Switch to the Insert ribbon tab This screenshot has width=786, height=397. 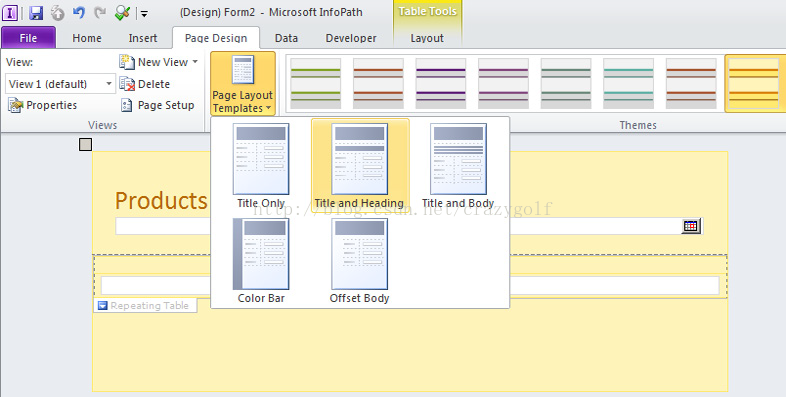pyautogui.click(x=143, y=38)
